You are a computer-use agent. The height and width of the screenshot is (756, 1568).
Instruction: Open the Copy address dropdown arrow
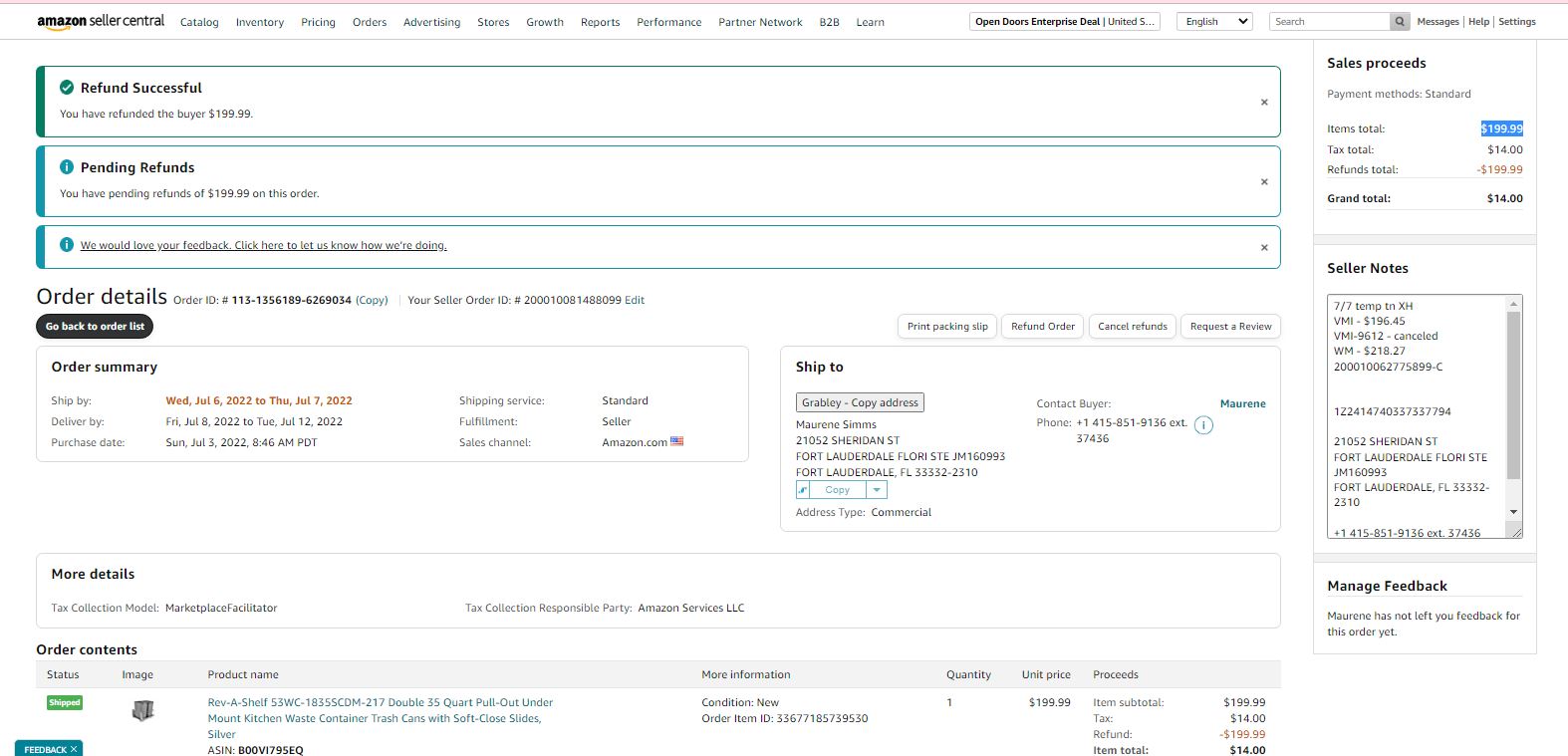877,490
